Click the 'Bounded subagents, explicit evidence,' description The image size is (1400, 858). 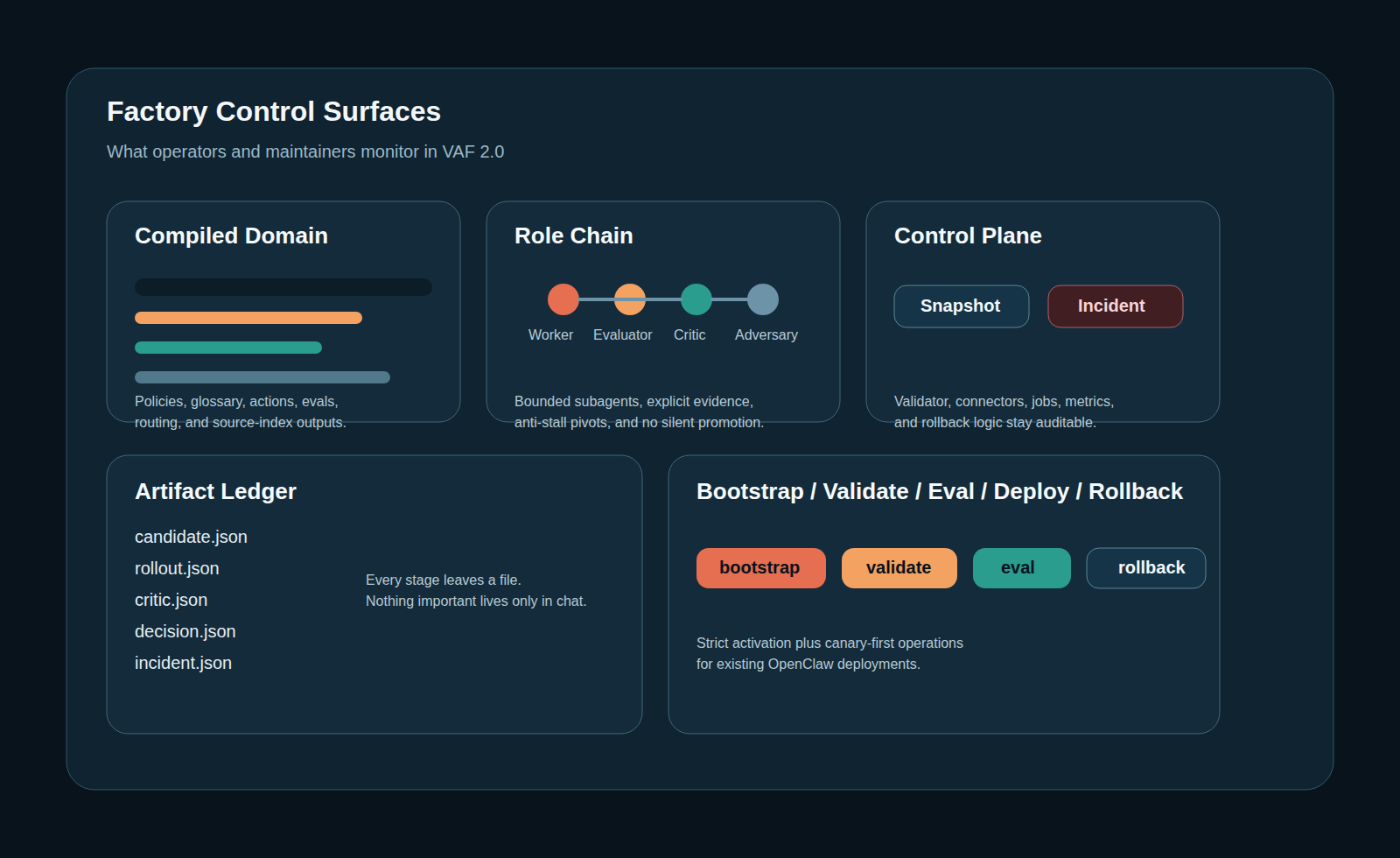coord(633,401)
